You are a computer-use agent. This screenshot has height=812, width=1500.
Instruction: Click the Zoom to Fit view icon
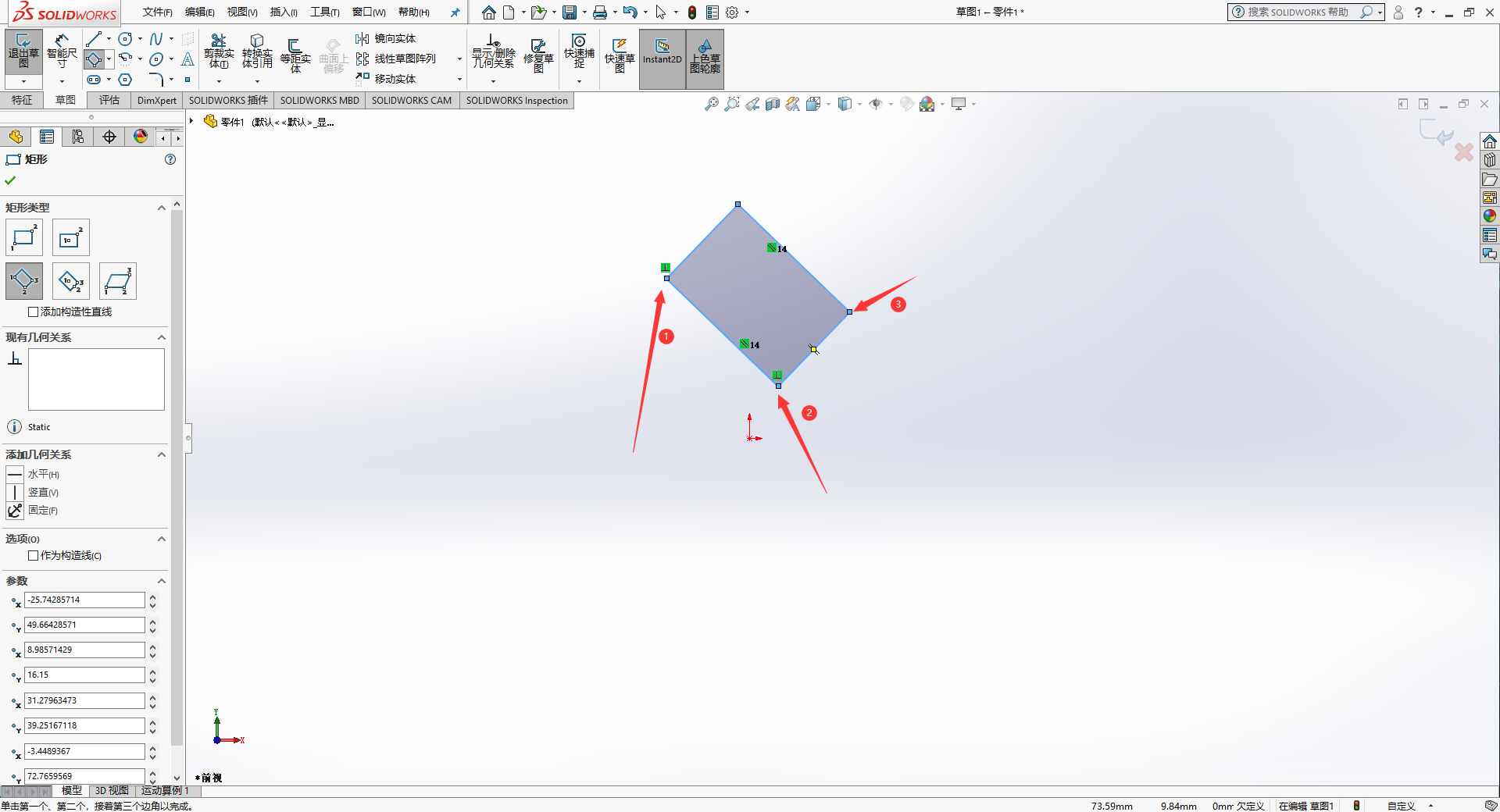[x=711, y=104]
